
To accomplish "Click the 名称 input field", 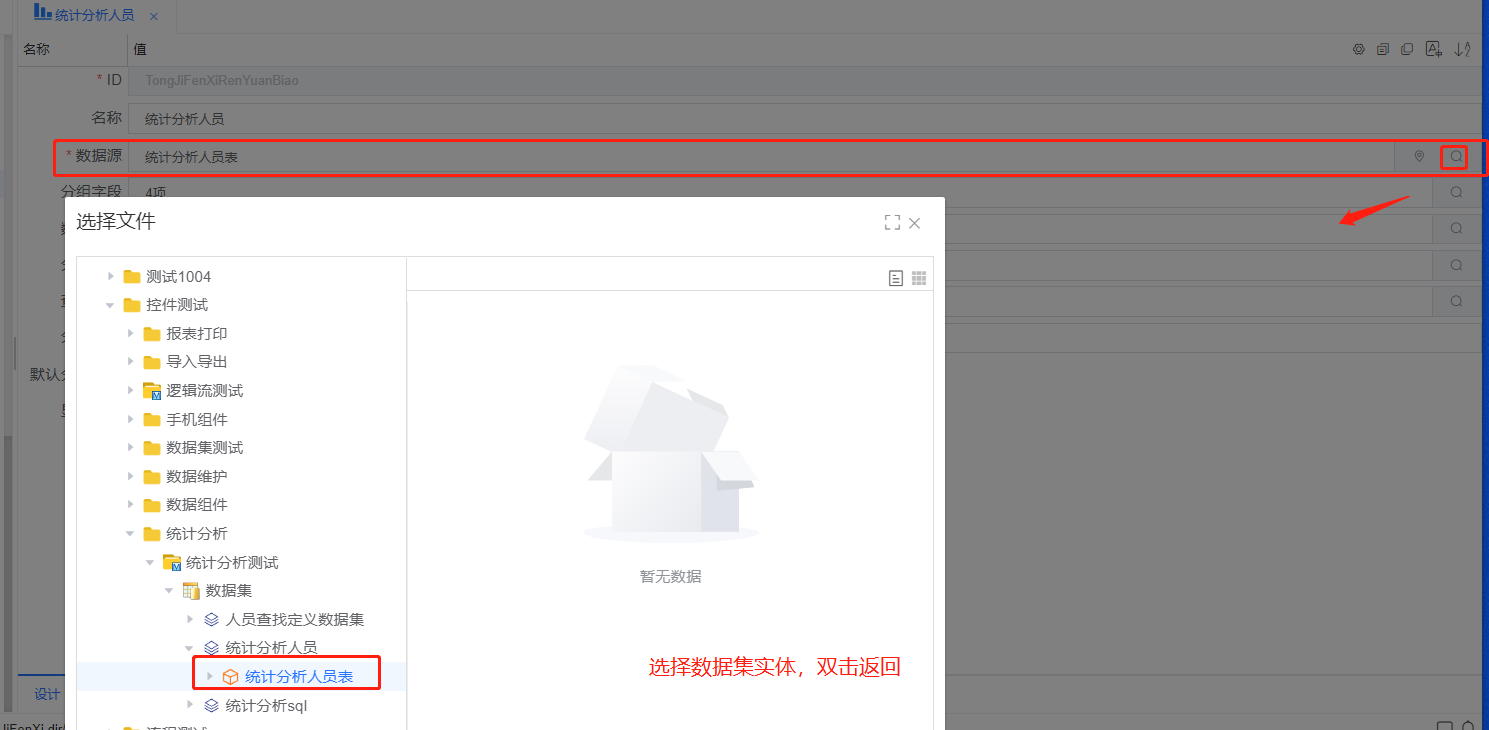I will pos(800,118).
